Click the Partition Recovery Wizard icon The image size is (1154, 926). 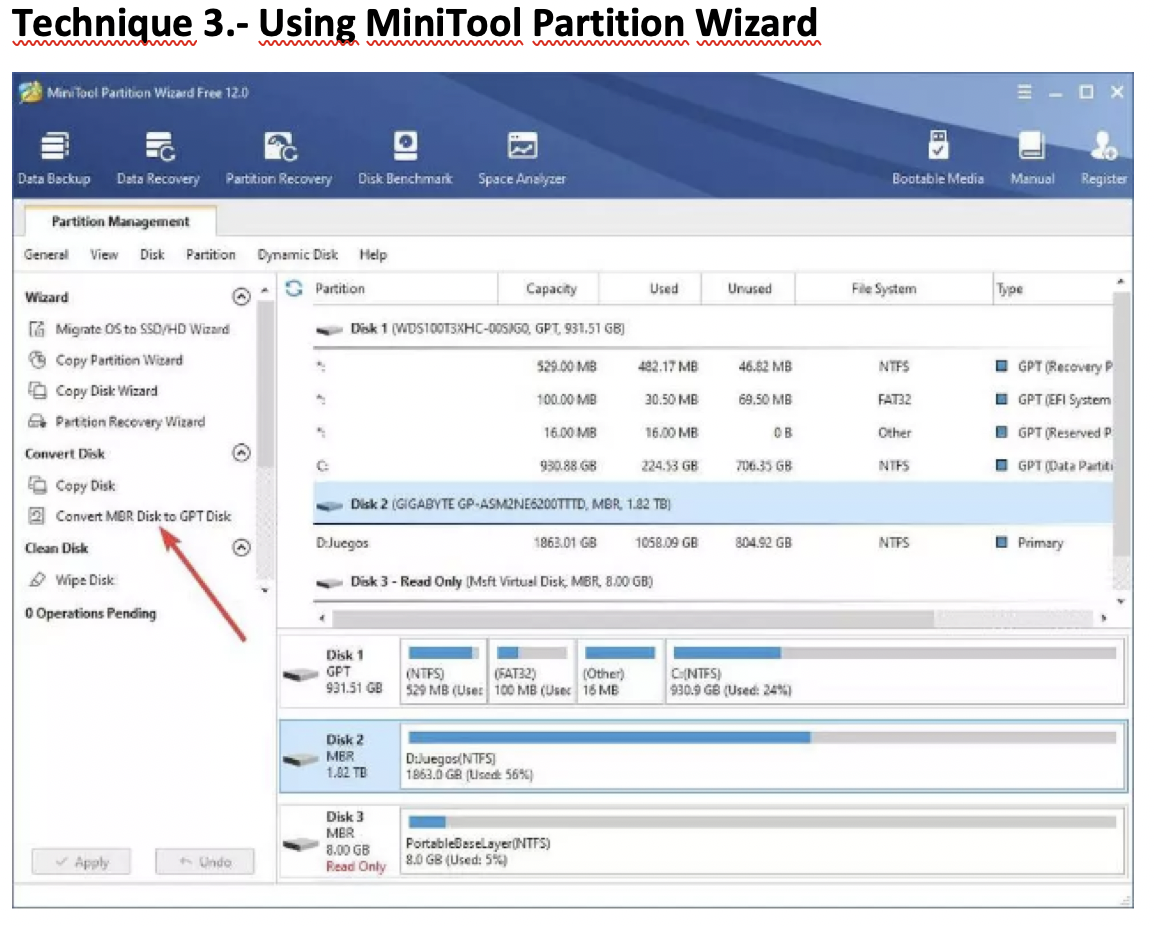click(37, 421)
